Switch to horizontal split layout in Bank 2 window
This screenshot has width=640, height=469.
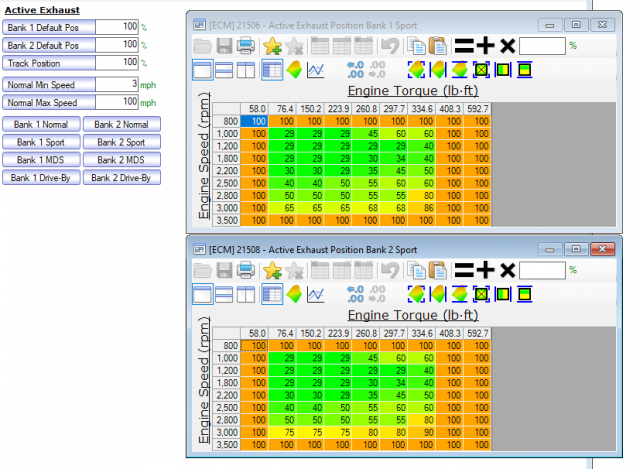click(225, 295)
